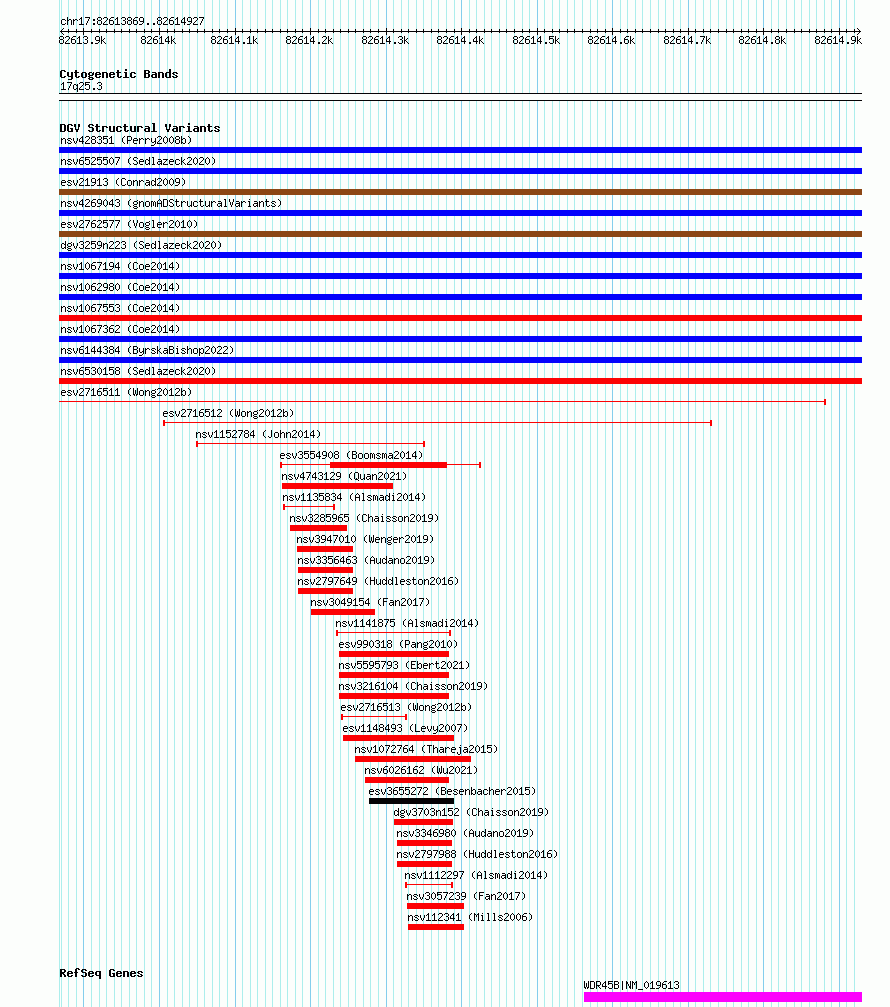Click the 82614k ruler tick label
Viewport: 890px width, 1007px height.
click(158, 40)
